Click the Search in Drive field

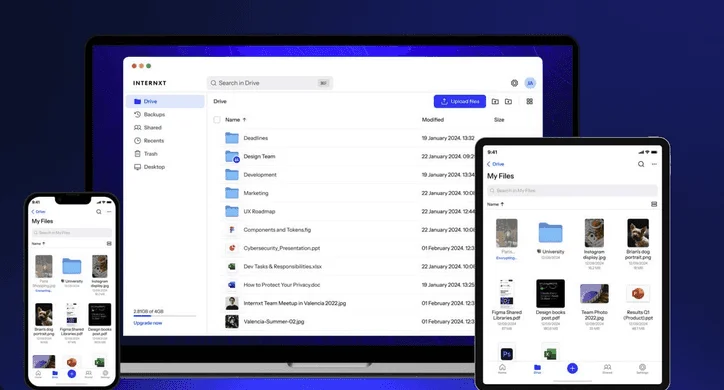click(270, 83)
